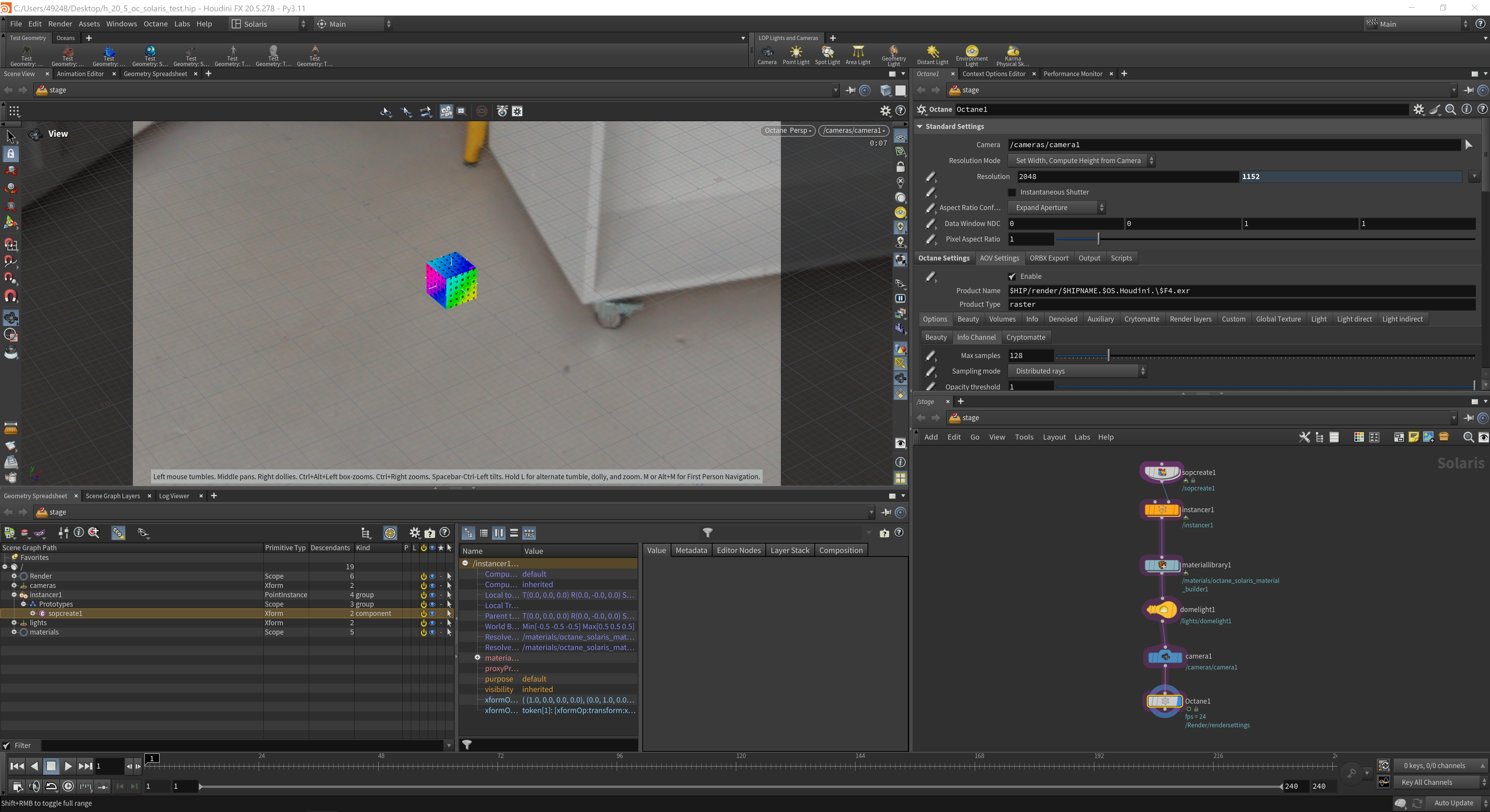Adjust the Opacity threshold slider
The image size is (1490, 812).
(1265, 387)
